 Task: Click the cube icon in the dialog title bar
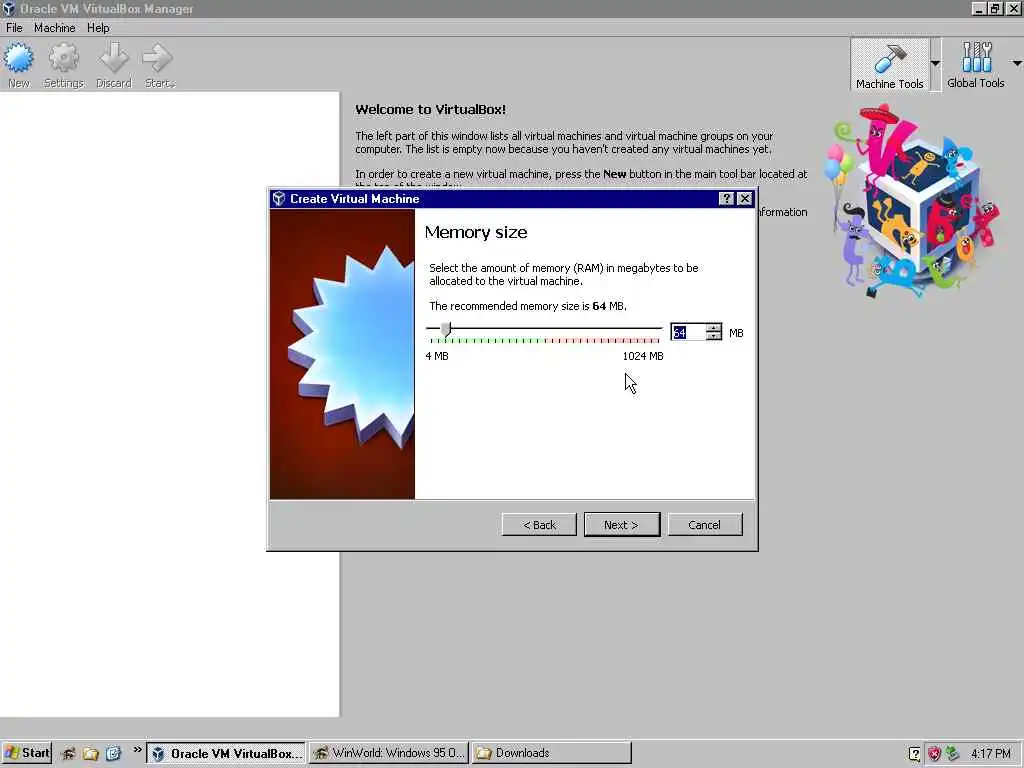point(279,199)
